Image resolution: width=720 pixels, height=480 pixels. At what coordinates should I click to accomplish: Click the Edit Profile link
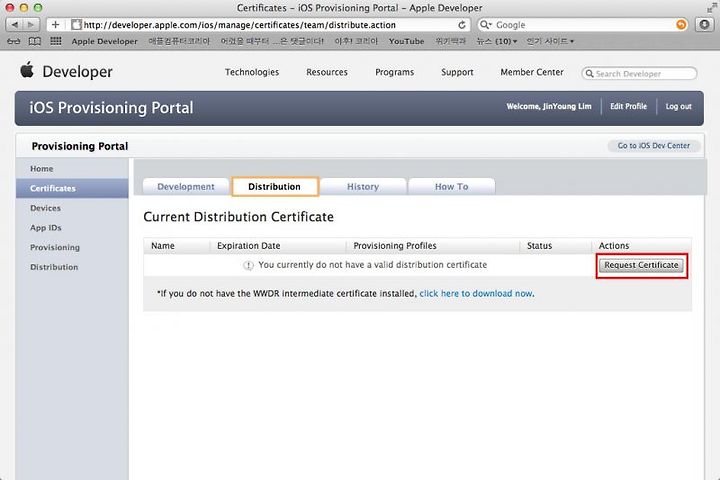coord(628,106)
